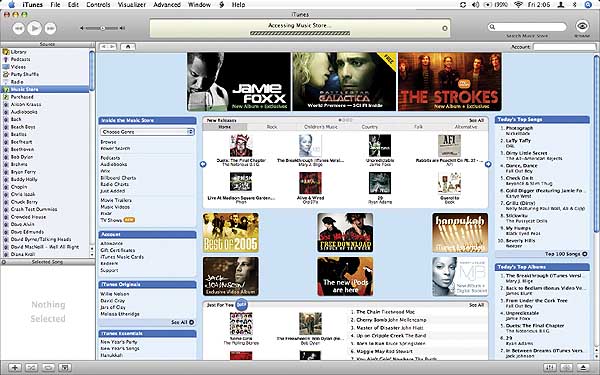Screen dimensions: 600x375
Task: Adjust the volume slider
Action: click(x=103, y=28)
